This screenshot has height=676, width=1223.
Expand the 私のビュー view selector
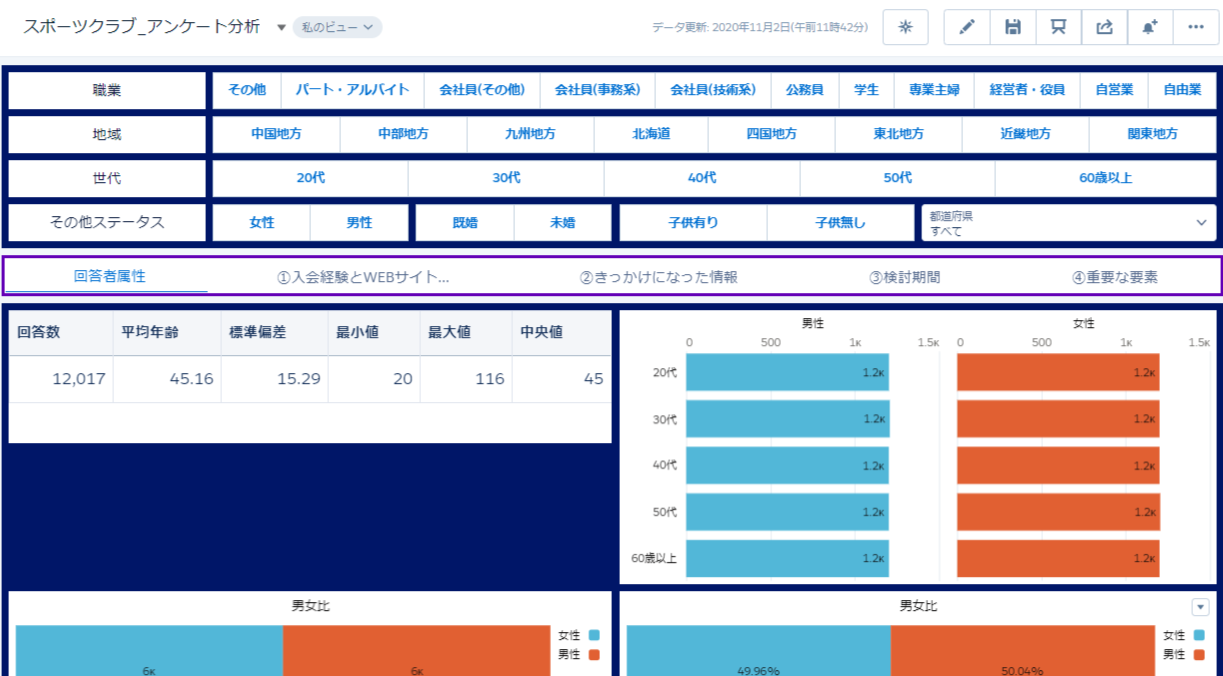tap(337, 27)
